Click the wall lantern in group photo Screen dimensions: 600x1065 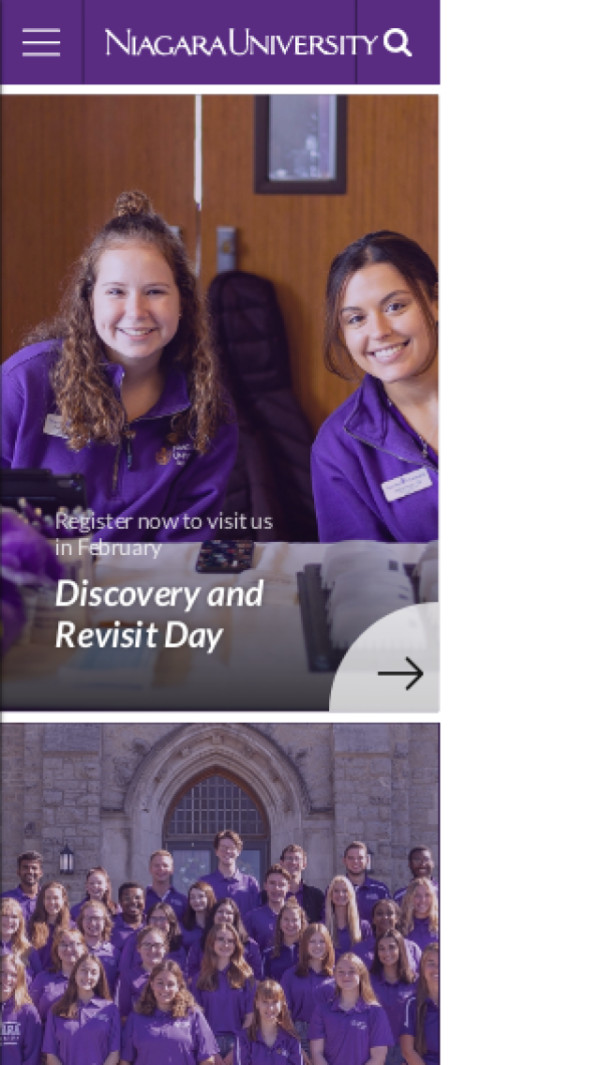pos(67,859)
